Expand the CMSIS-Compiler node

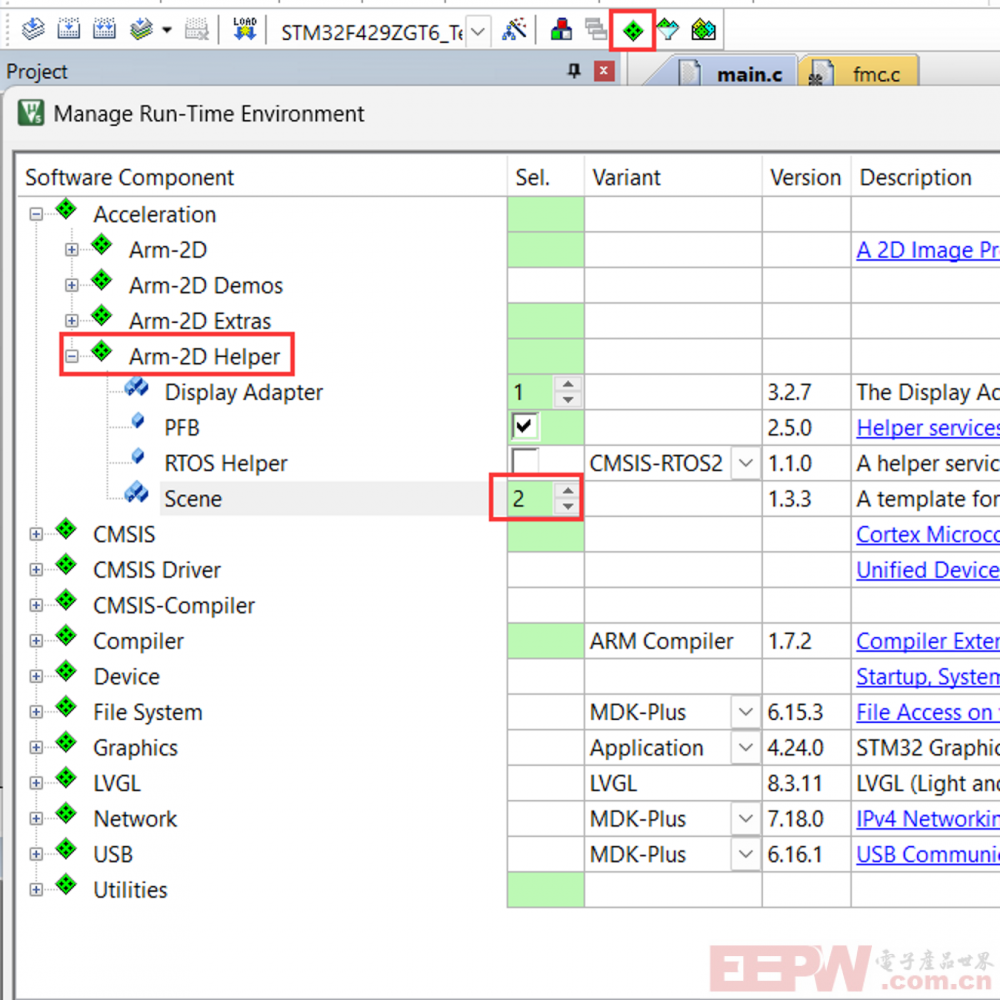tap(36, 605)
